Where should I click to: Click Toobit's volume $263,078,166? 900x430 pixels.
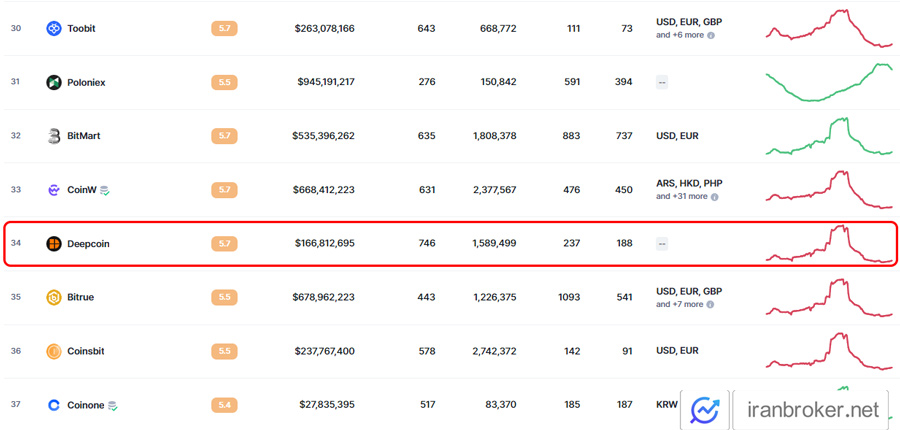(x=324, y=28)
